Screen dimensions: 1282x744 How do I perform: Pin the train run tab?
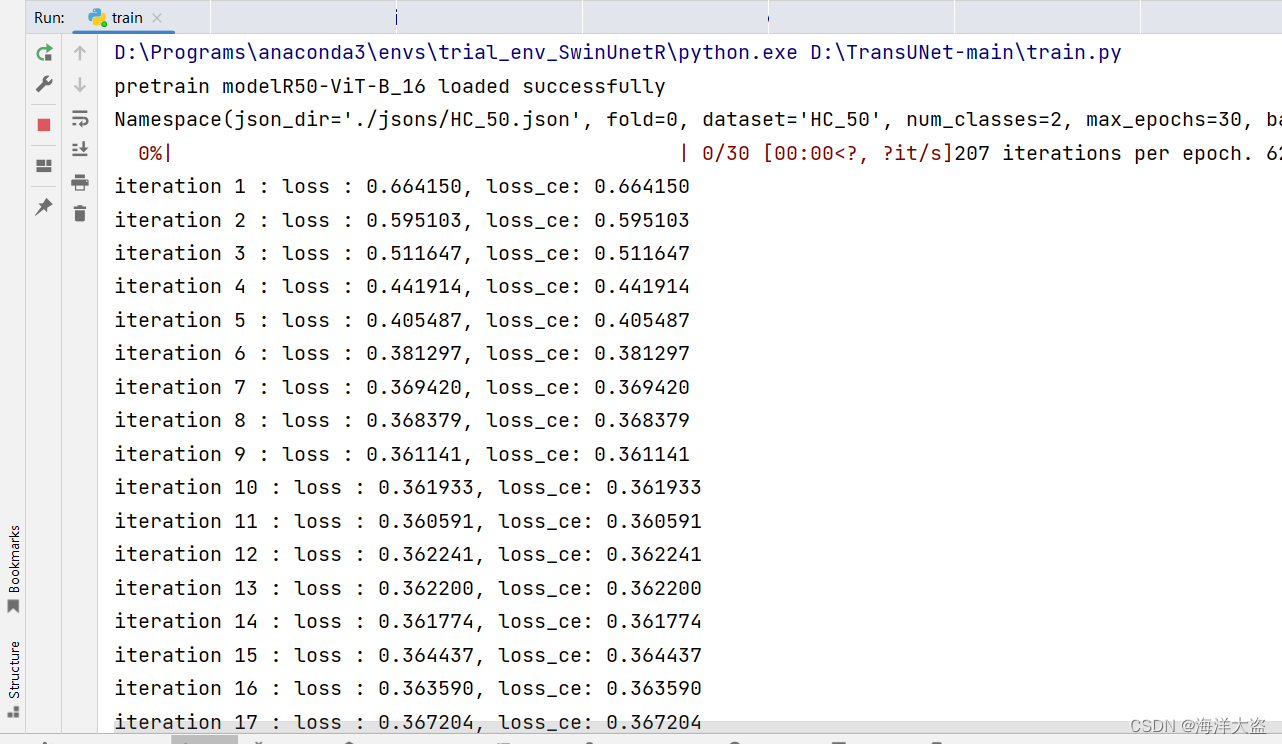pyautogui.click(x=44, y=207)
